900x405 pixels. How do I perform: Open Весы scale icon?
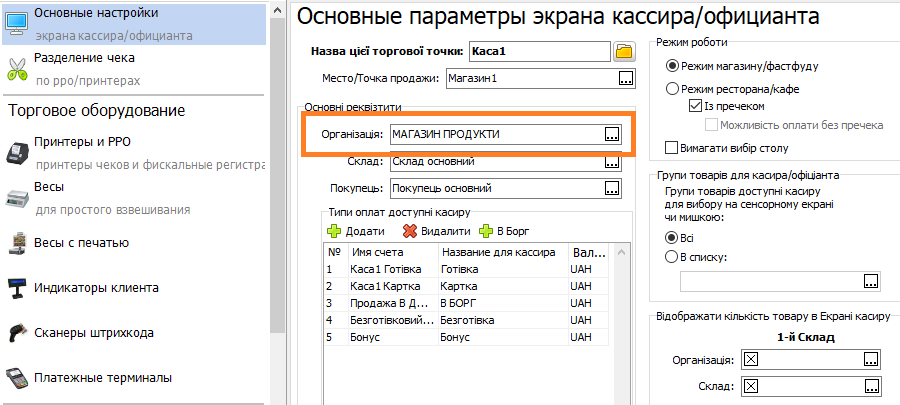point(17,198)
